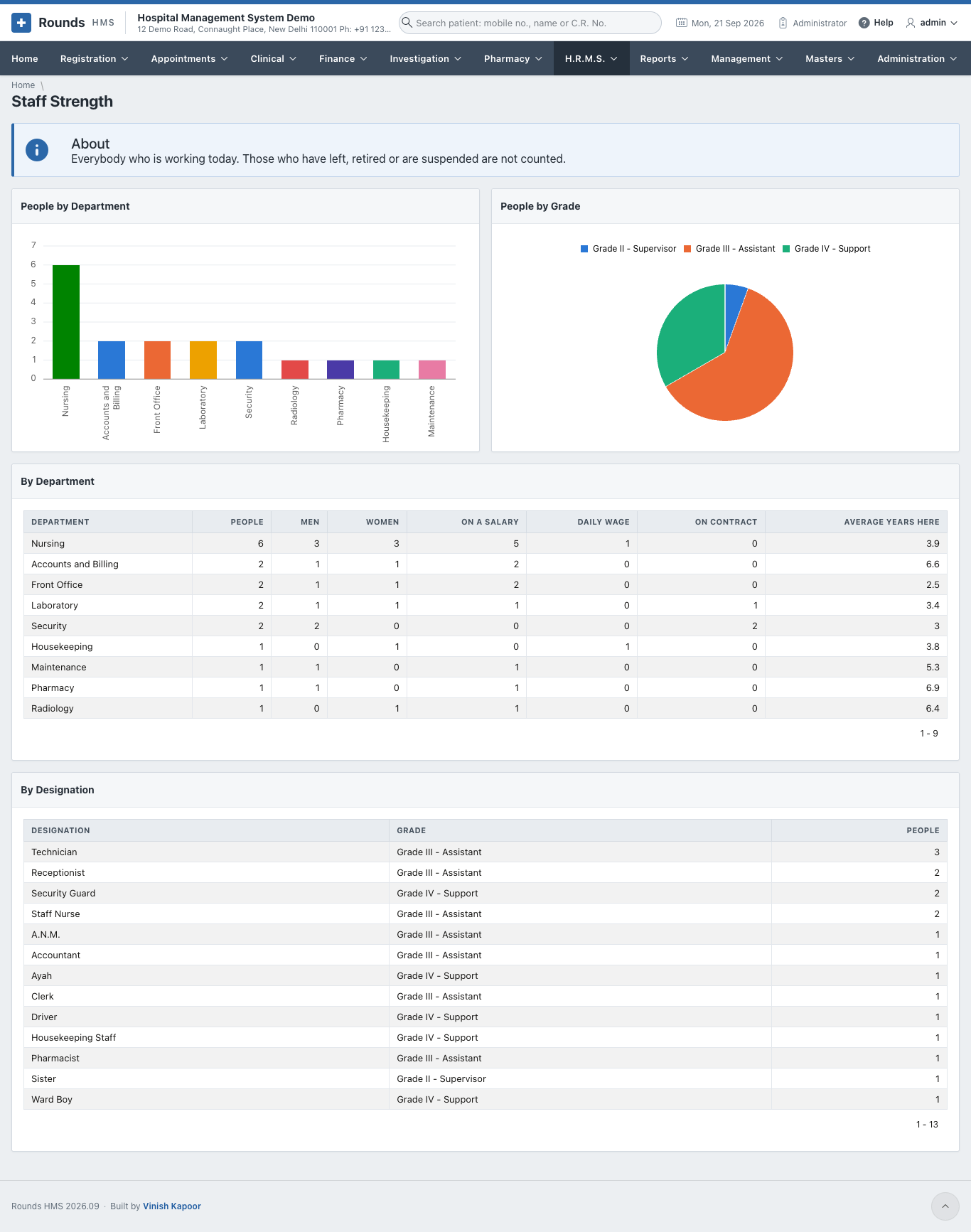This screenshot has width=971, height=1232.
Task: Click the purple Pharmacy bar
Action: tap(340, 370)
